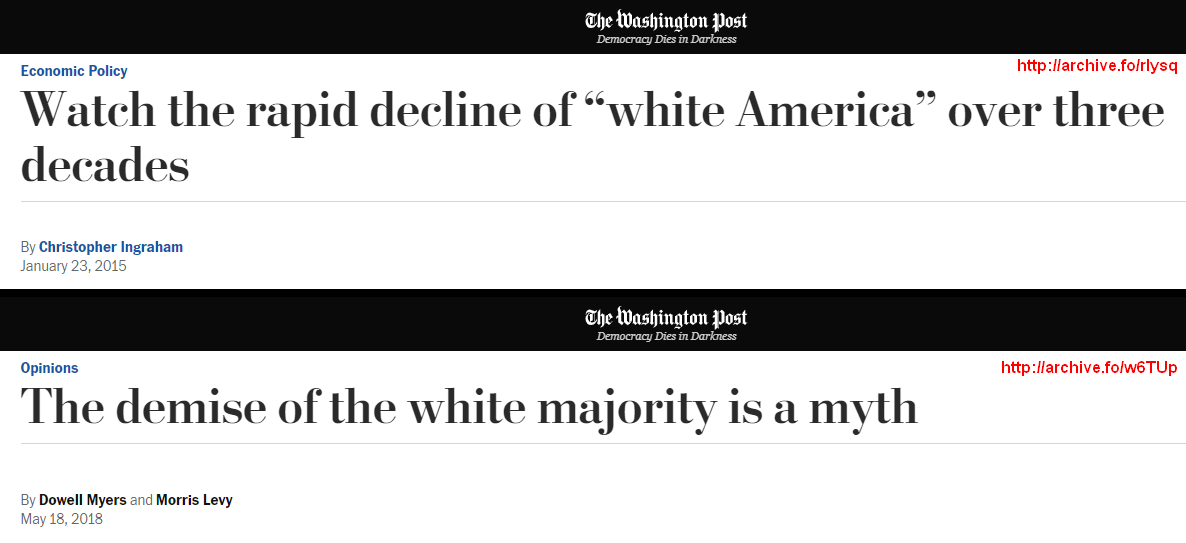1186x543 pixels.
Task: Open the Economic Policy section link
Action: click(x=74, y=71)
